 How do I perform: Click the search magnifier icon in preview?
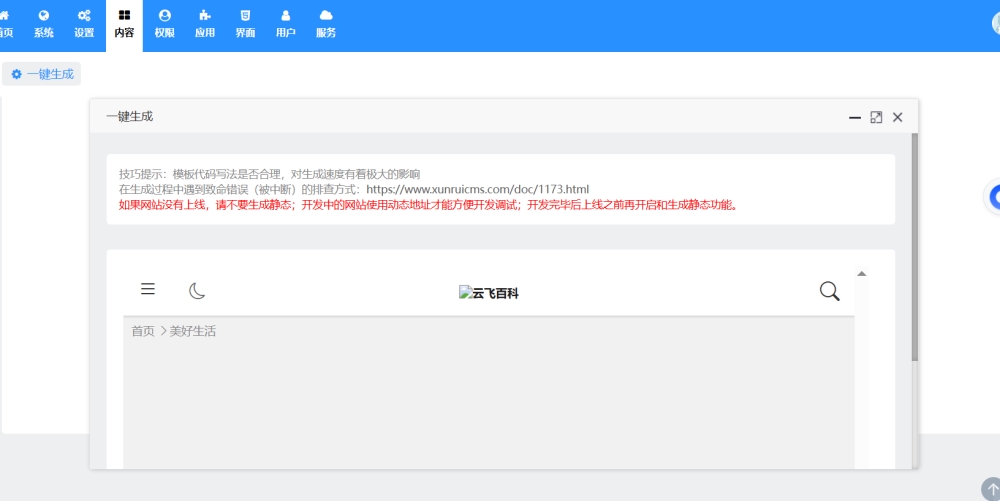pos(830,291)
